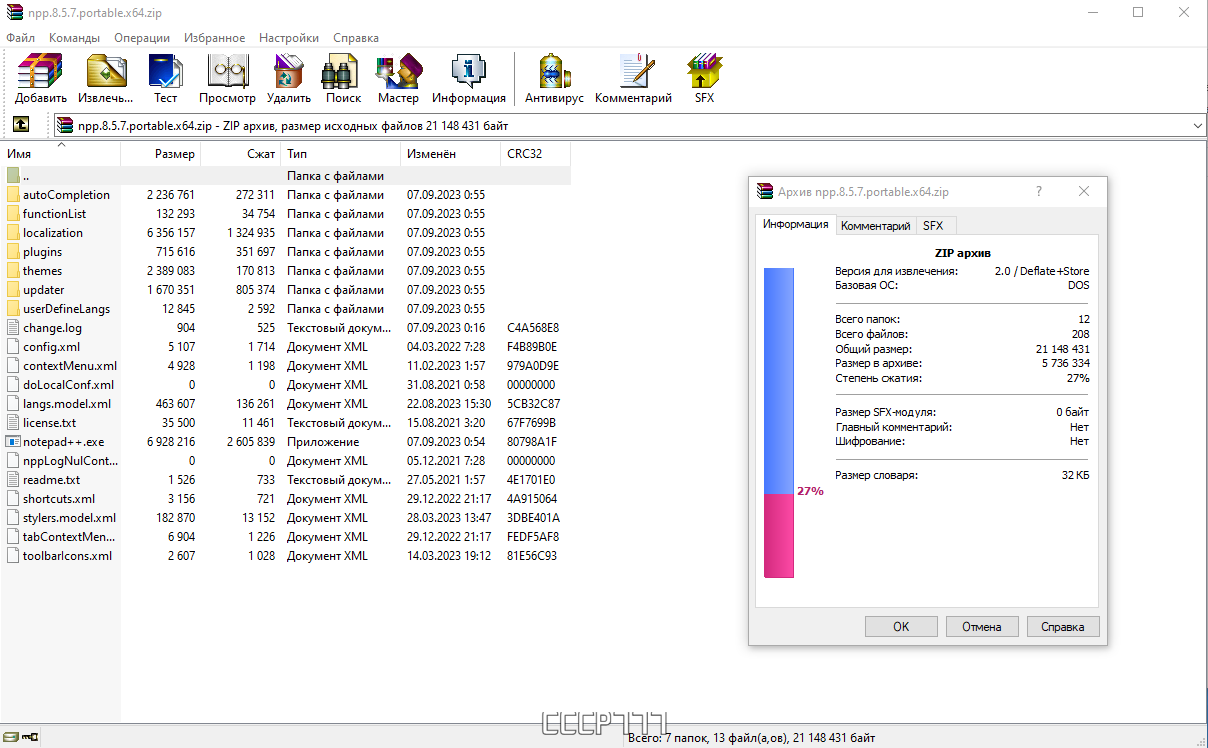Click the Извлечь (Extract) toolbar icon
1208x748 pixels.
click(105, 79)
